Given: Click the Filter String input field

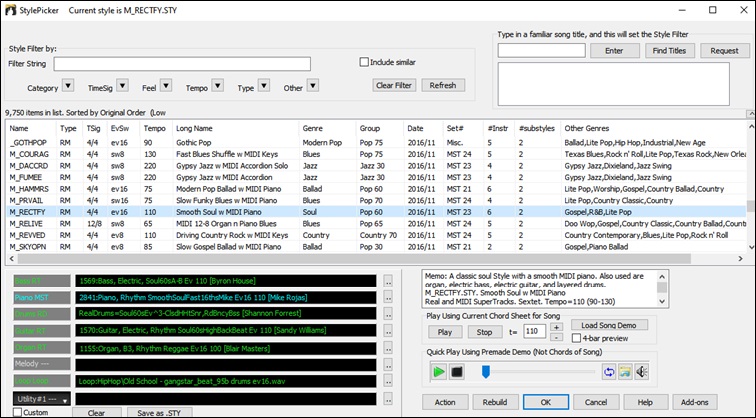Looking at the screenshot, I should click(182, 64).
